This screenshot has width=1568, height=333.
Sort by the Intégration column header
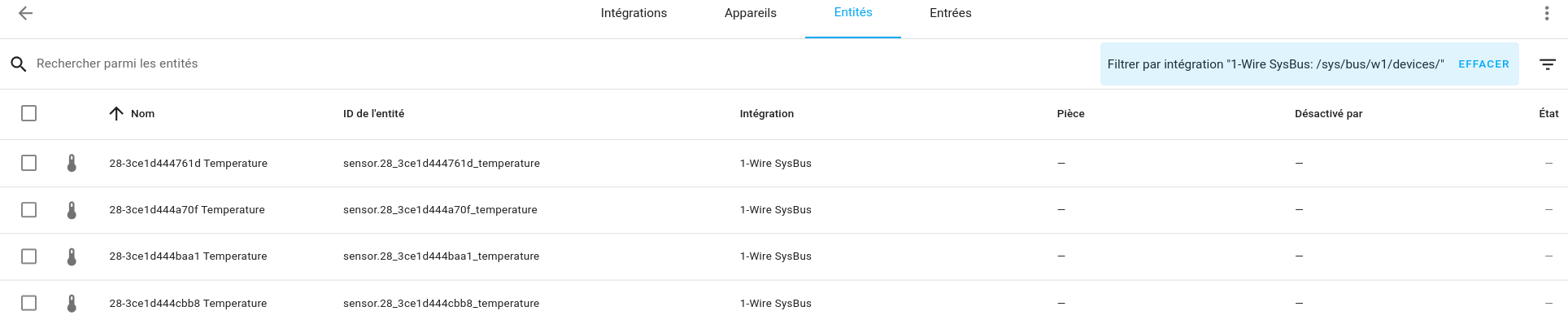click(x=766, y=114)
